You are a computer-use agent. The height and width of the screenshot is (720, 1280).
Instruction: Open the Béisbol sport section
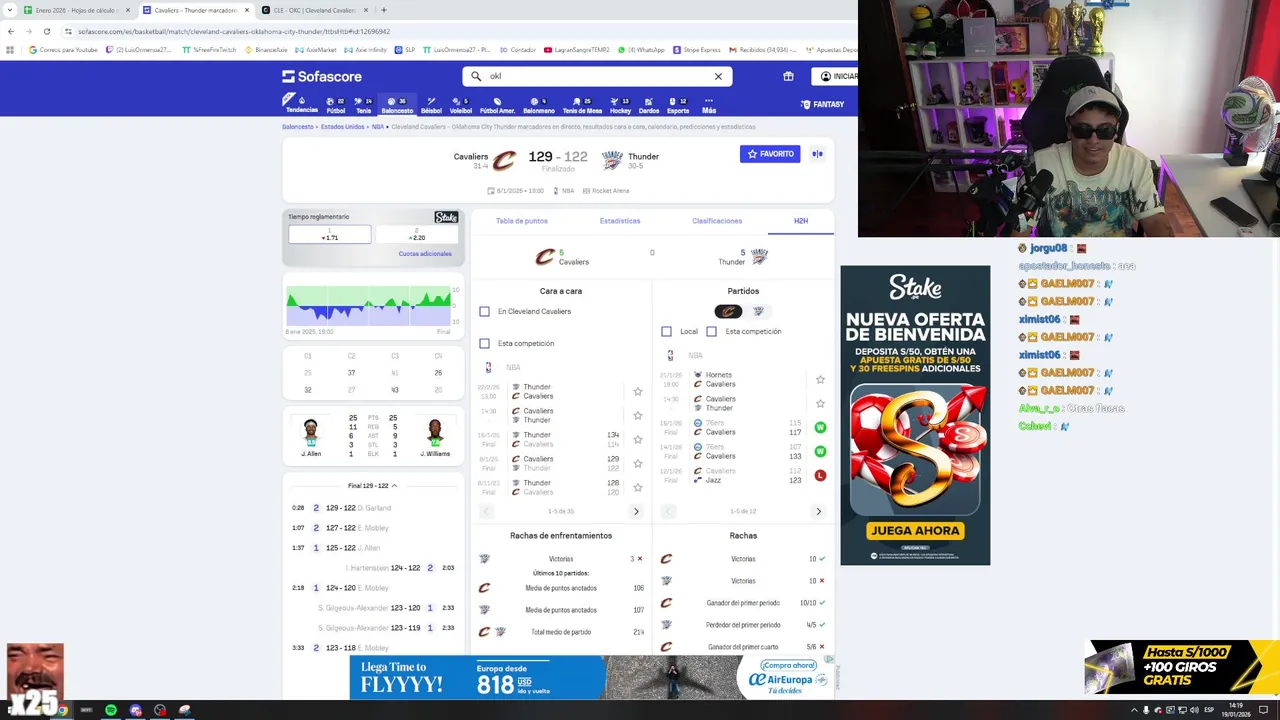click(x=431, y=105)
